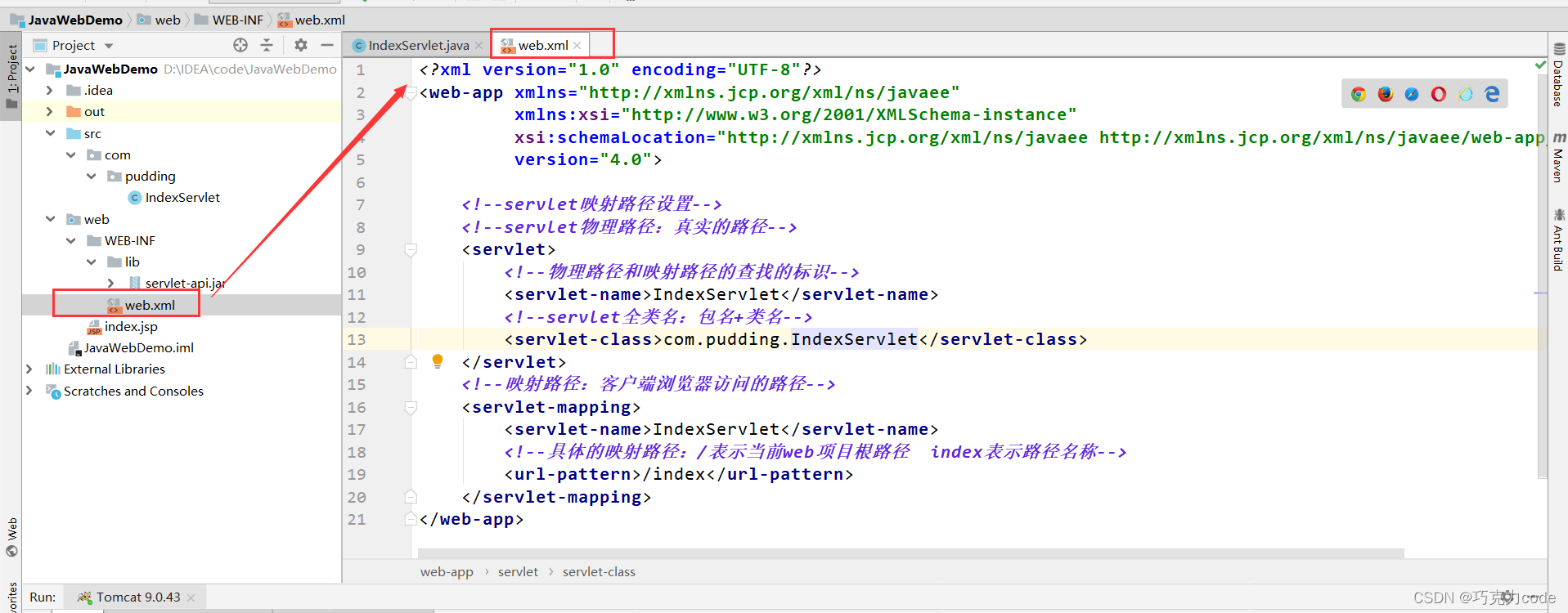This screenshot has width=1568, height=613.
Task: Open Project panel settings gear
Action: click(301, 45)
